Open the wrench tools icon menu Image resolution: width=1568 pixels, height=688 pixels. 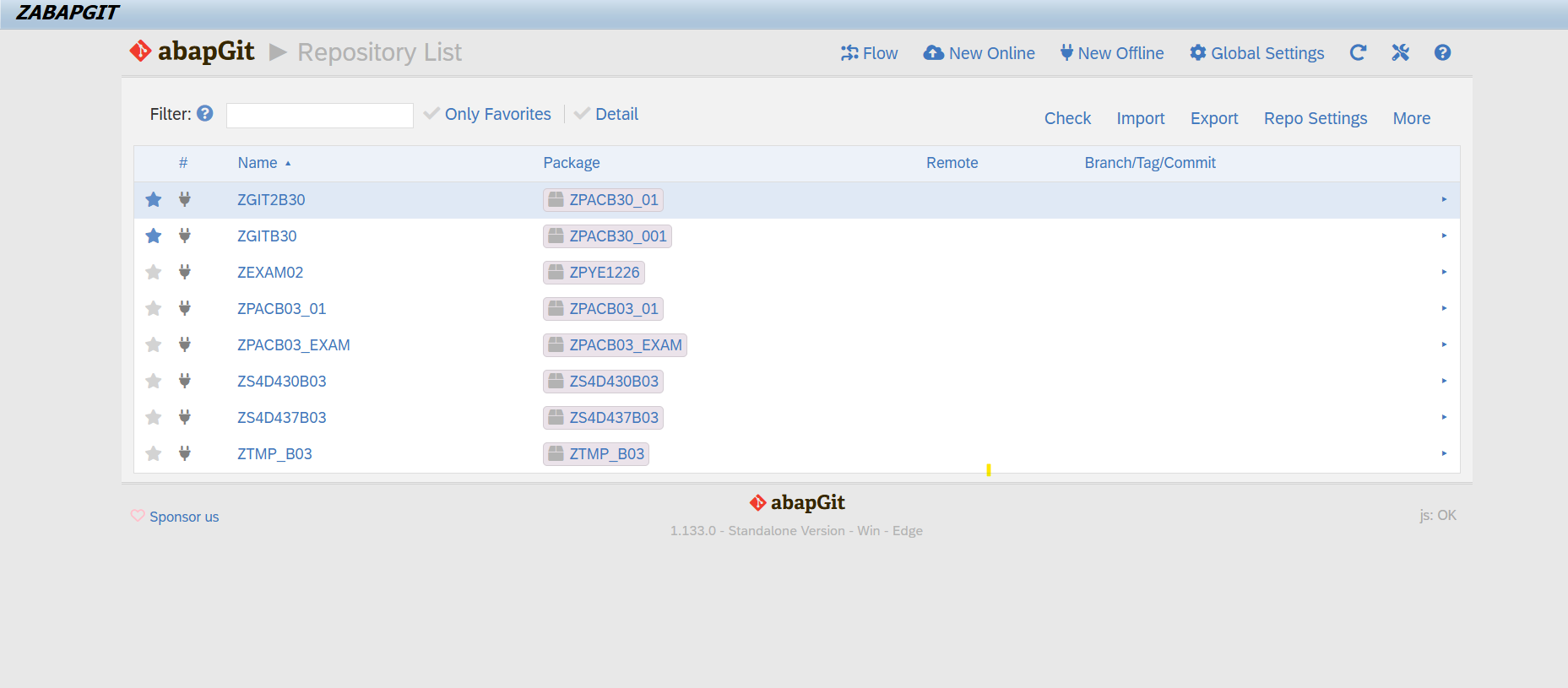(x=1400, y=52)
